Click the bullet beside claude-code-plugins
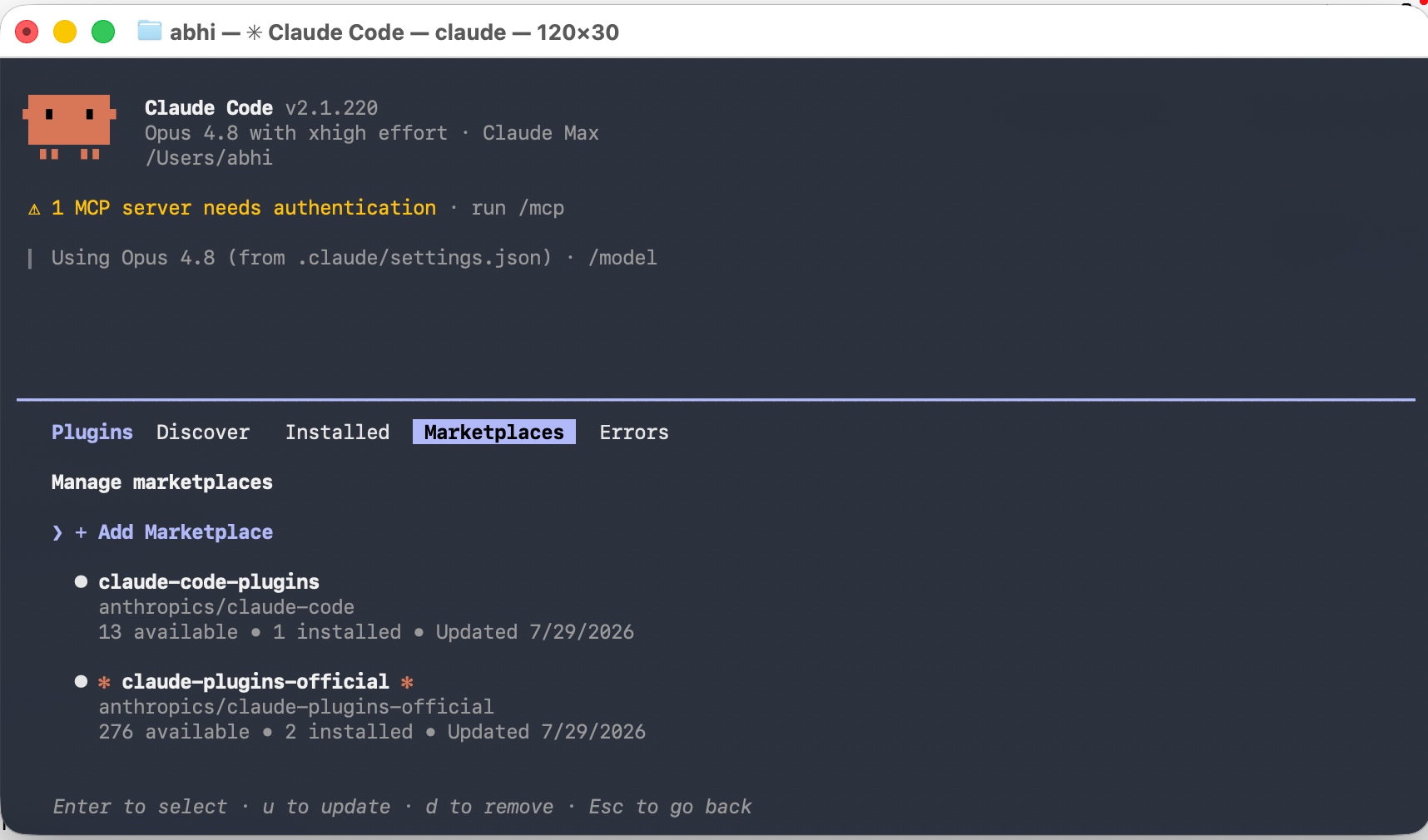Image resolution: width=1428 pixels, height=840 pixels. click(x=81, y=581)
